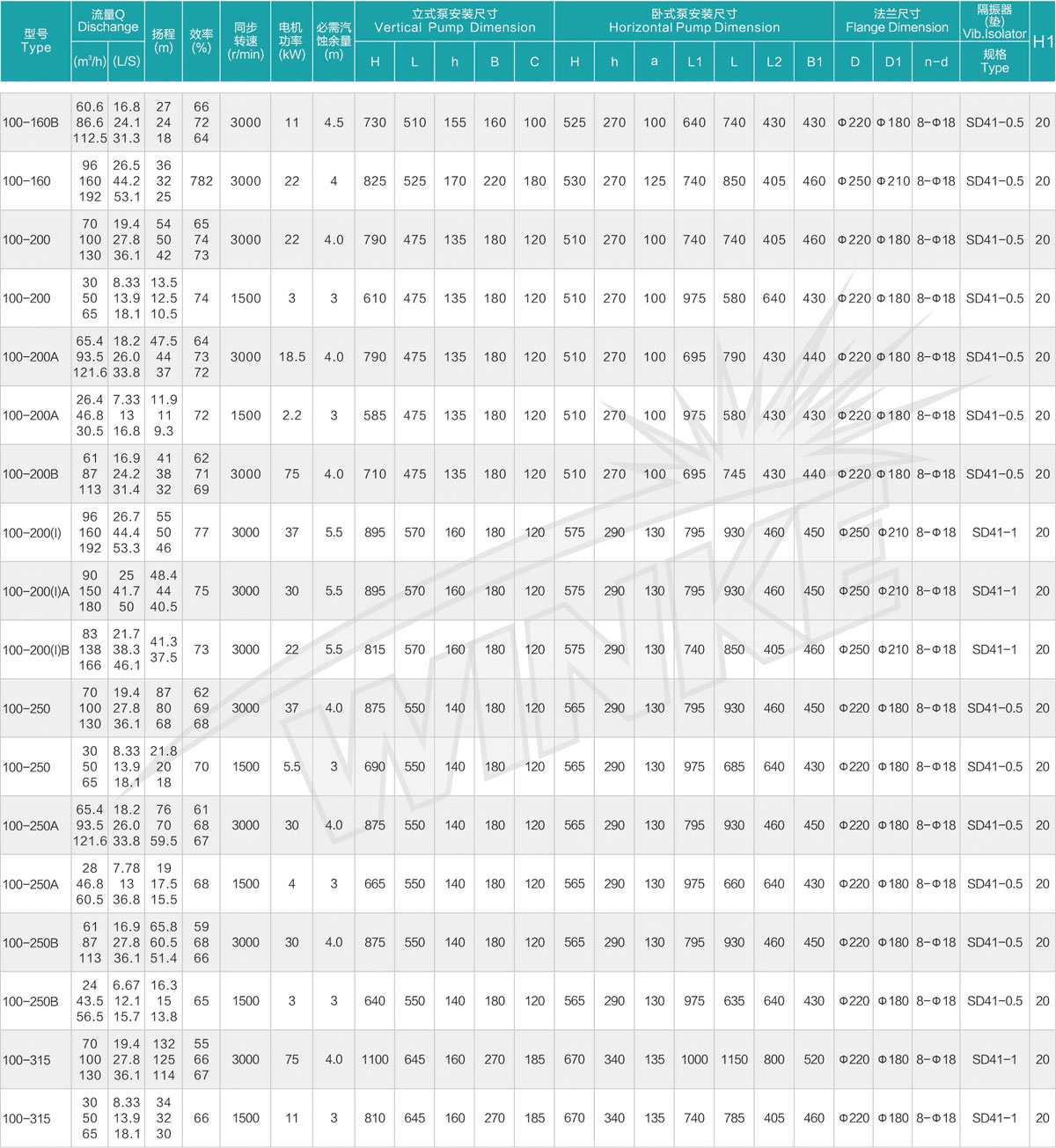Click the 100-160B row label
Screen dimensions: 1056x1148
(31, 122)
